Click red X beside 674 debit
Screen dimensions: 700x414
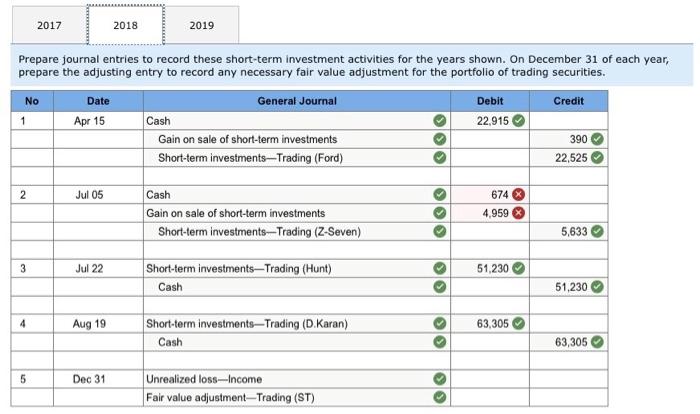tap(518, 195)
